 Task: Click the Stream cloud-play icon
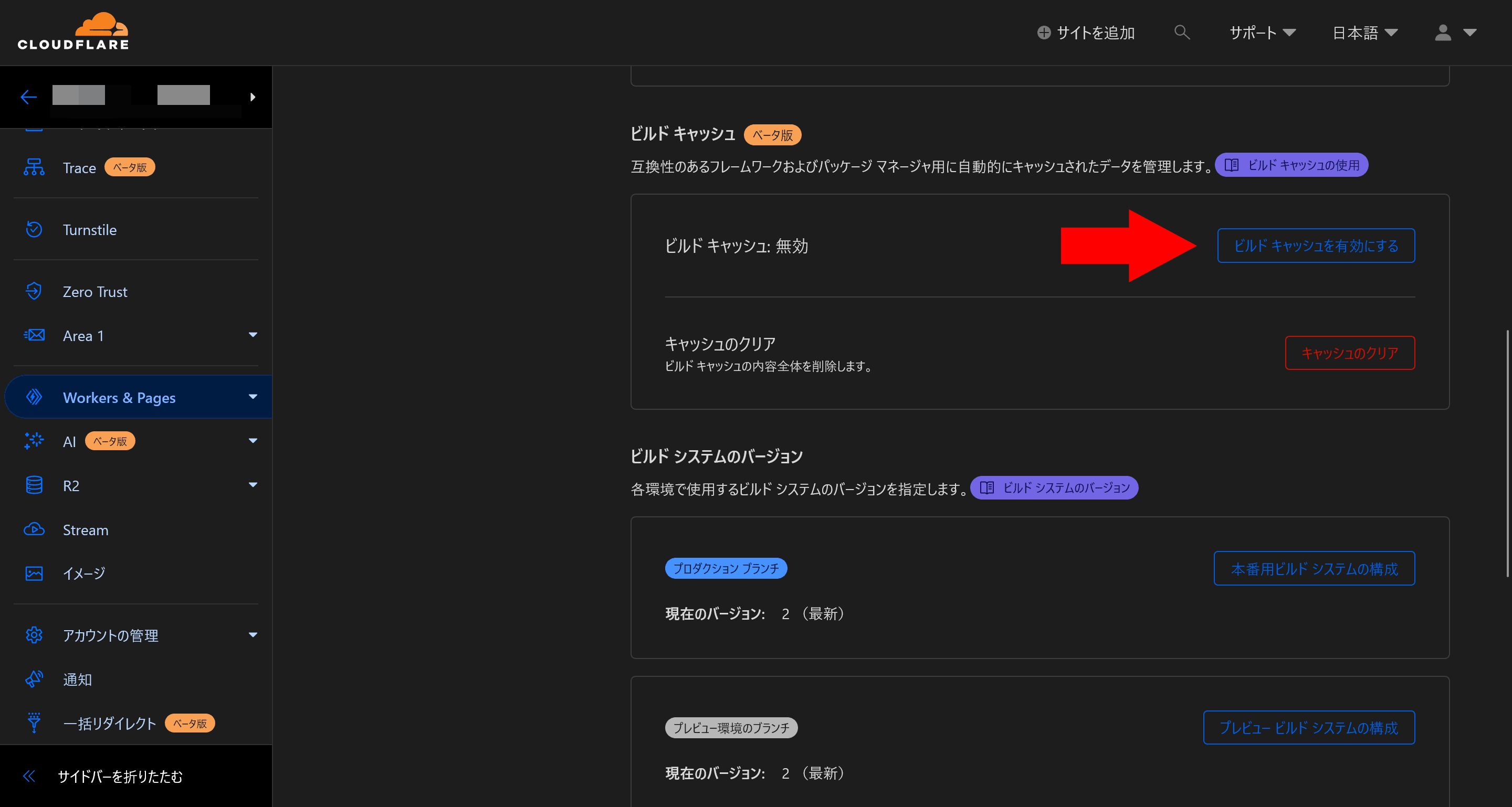(x=34, y=529)
